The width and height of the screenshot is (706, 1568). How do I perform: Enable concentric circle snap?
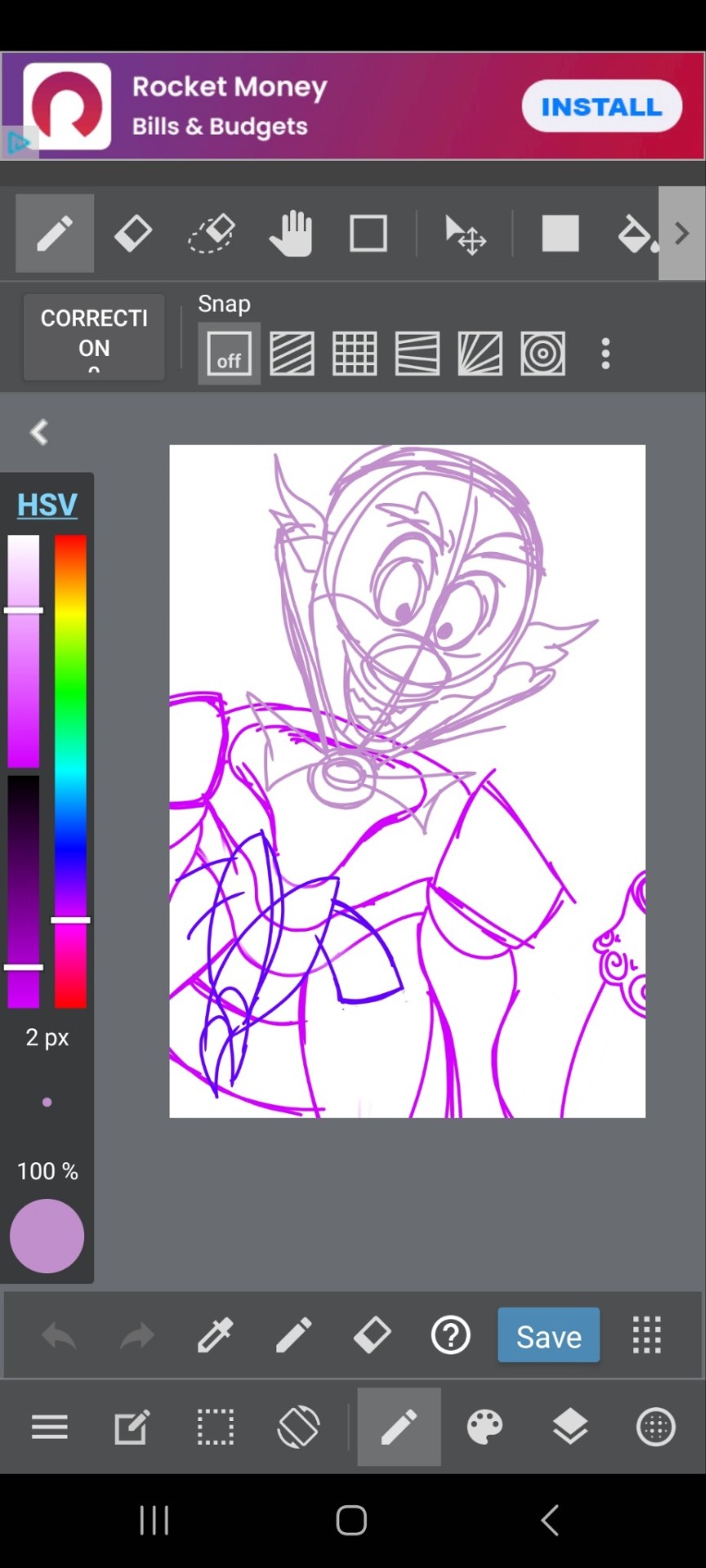coord(543,354)
